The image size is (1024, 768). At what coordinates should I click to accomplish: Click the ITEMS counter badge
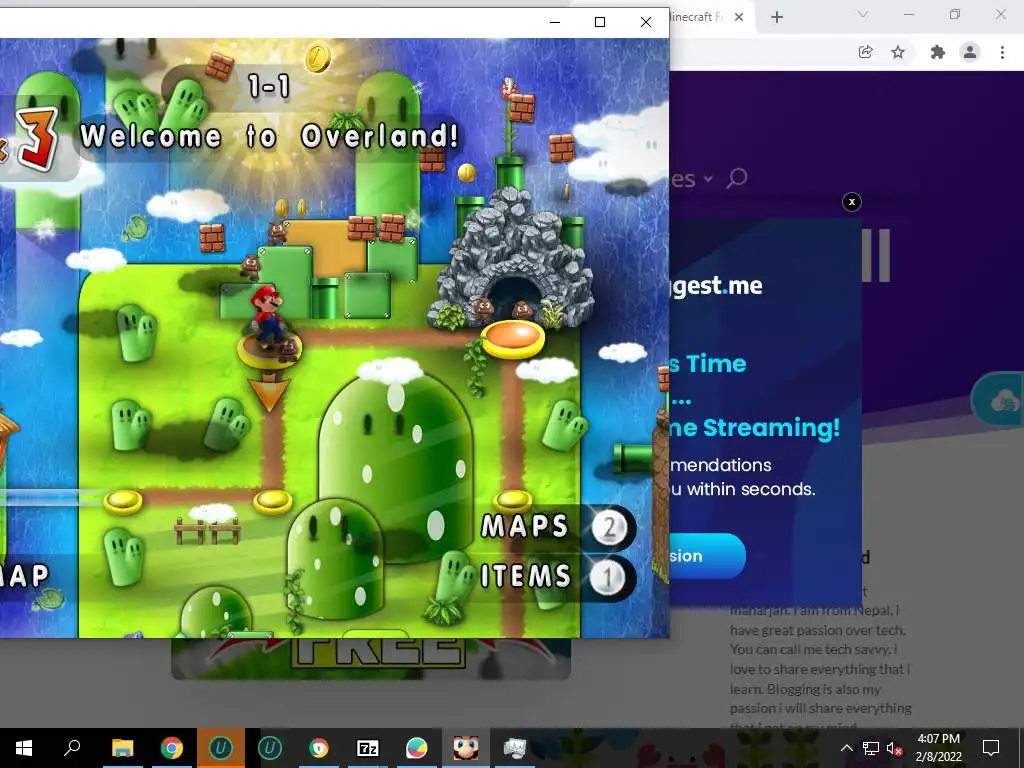(607, 577)
